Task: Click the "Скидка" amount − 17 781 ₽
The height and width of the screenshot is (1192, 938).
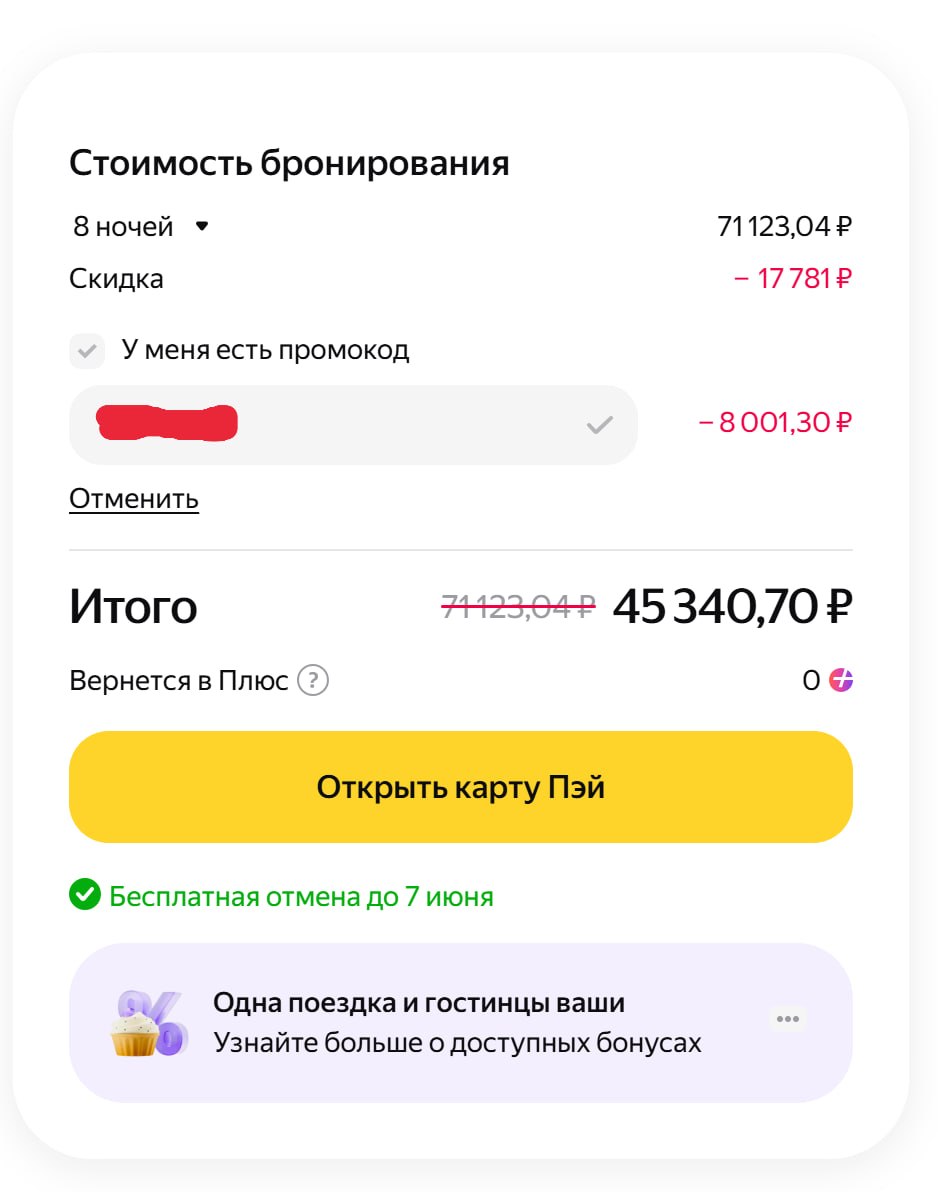Action: coord(792,278)
